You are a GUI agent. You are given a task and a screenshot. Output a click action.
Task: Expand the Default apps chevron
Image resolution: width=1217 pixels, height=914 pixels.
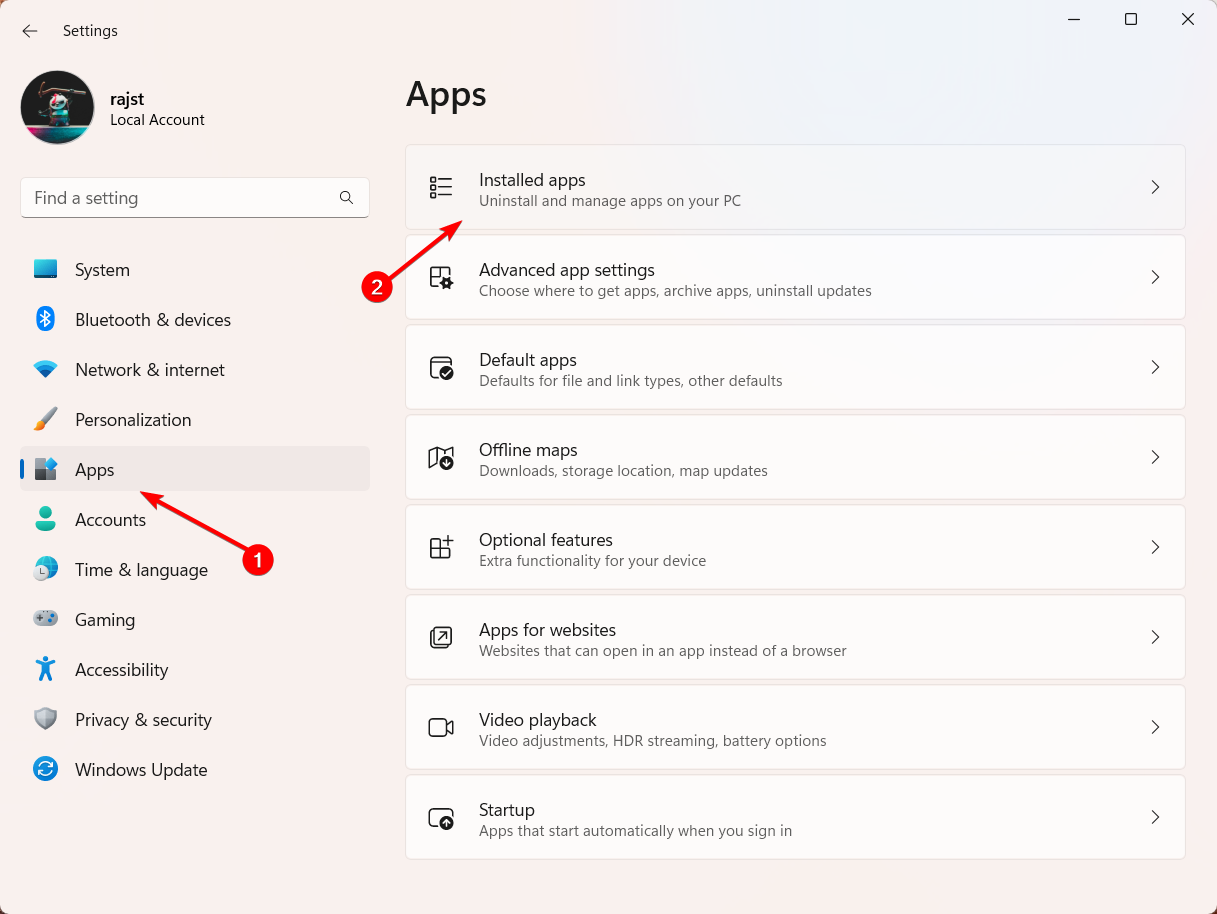[x=1155, y=367]
